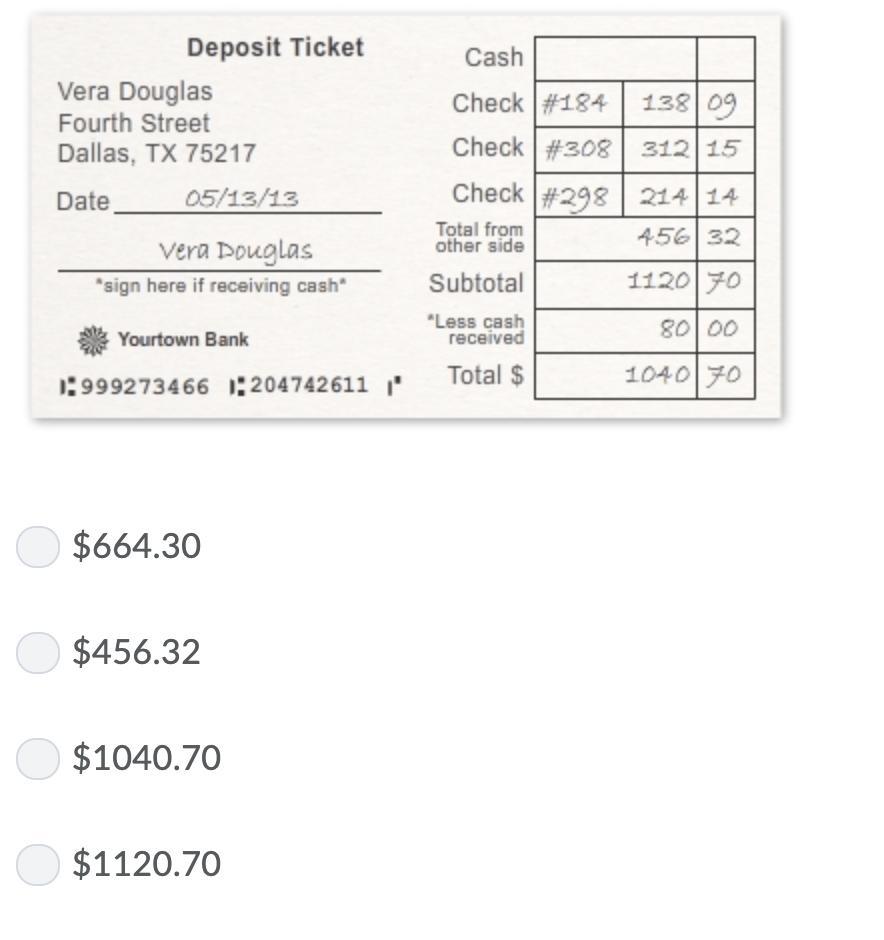The height and width of the screenshot is (940, 884).
Task: Click the $664.30 answer text label
Action: [x=137, y=546]
